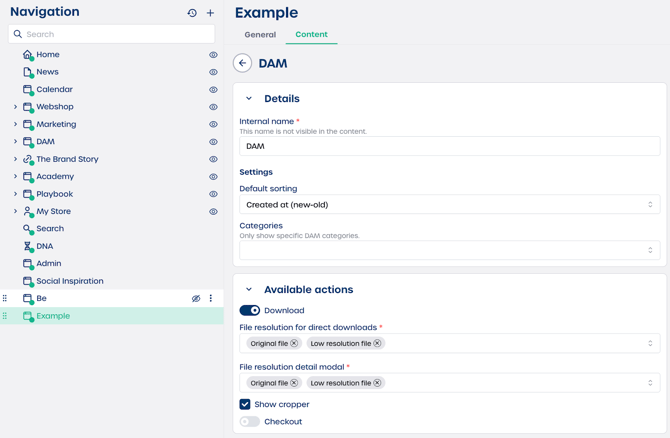The width and height of the screenshot is (670, 438).
Task: Open the Categories dropdown
Action: (449, 250)
